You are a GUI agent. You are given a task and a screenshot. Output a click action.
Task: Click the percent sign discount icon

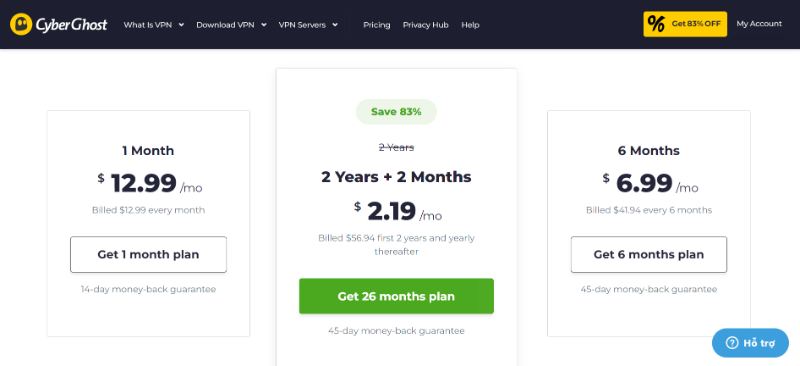pos(656,24)
